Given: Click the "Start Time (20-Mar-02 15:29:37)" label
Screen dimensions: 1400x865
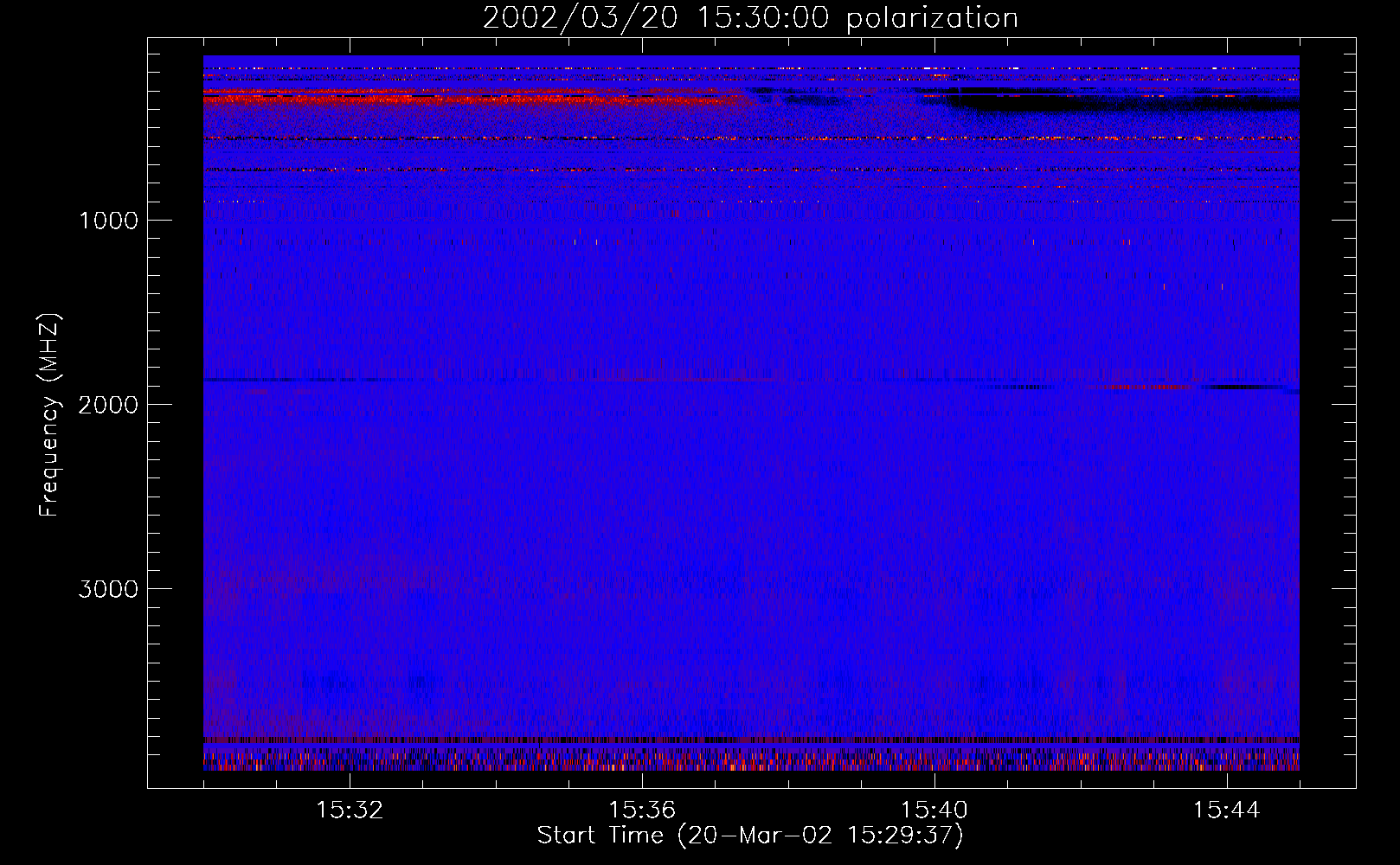Looking at the screenshot, I should (750, 836).
